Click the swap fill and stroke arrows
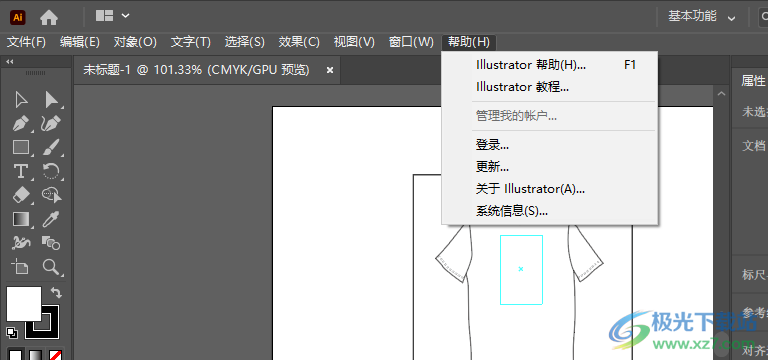 [x=56, y=292]
